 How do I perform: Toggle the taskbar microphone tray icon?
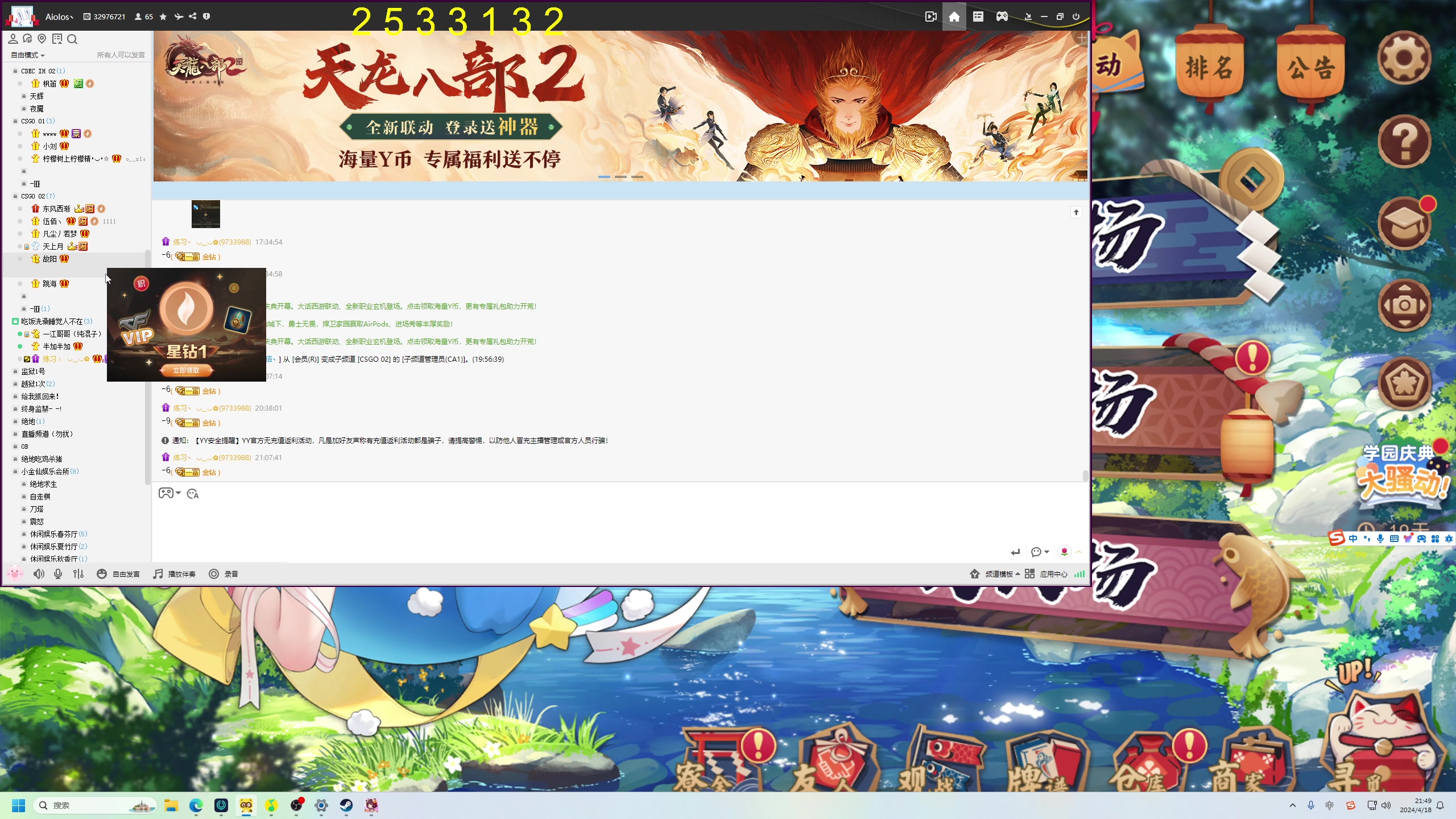(1311, 805)
